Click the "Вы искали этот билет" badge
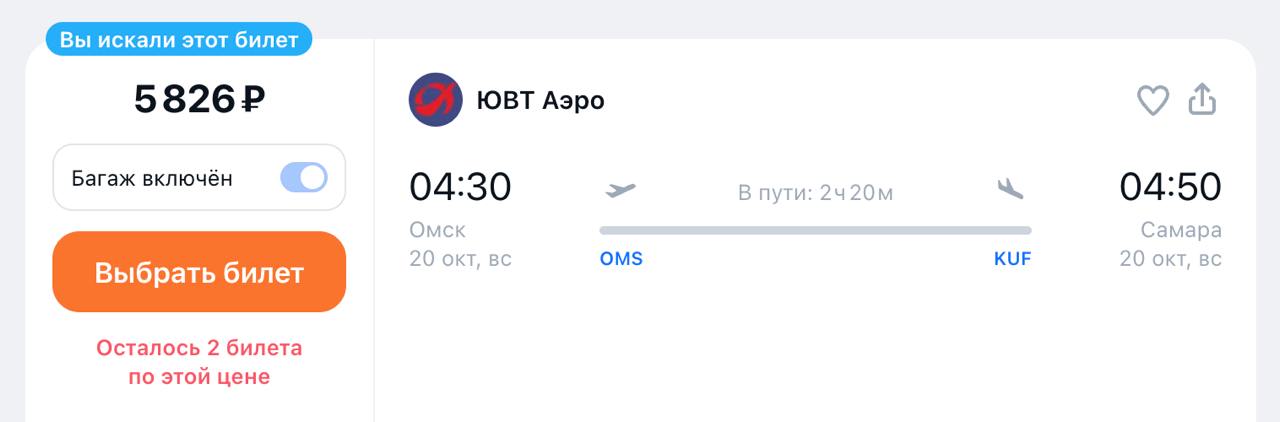 tap(179, 40)
